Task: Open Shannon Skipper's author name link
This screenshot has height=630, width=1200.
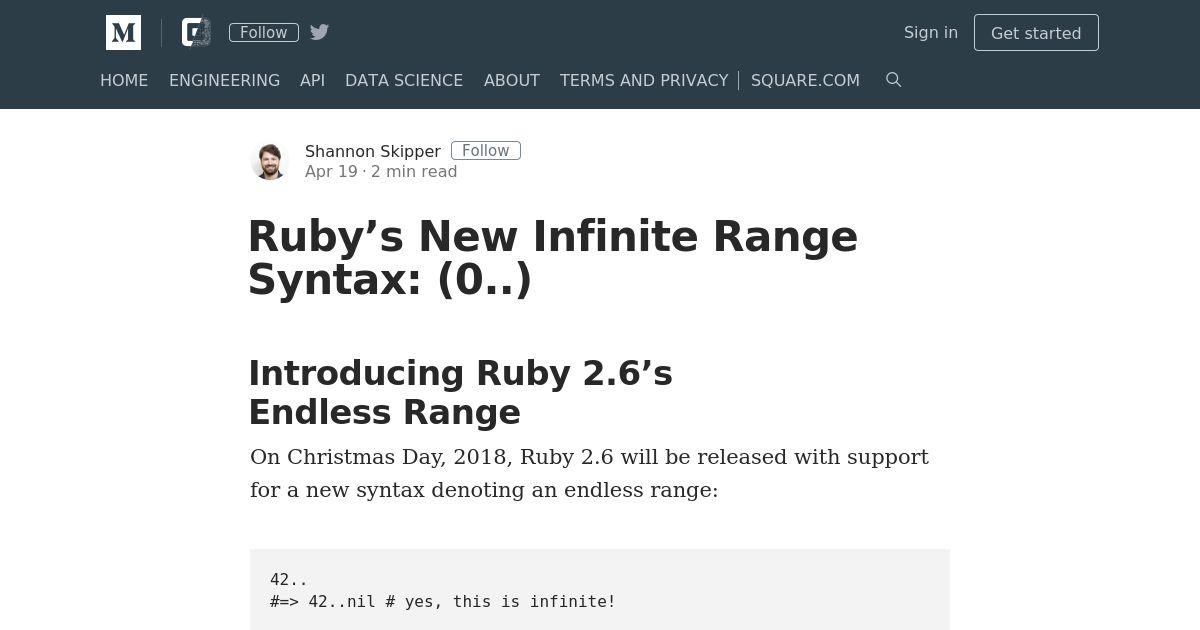Action: tap(373, 151)
